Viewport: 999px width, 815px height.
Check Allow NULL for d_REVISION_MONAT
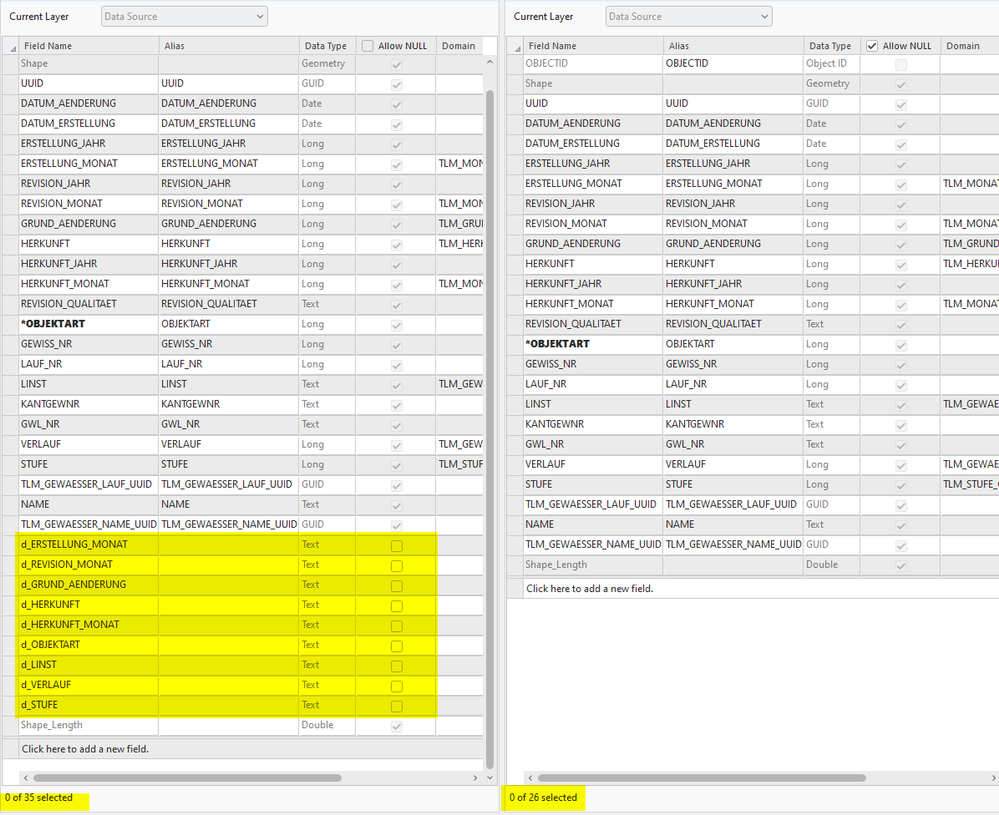[x=396, y=566]
